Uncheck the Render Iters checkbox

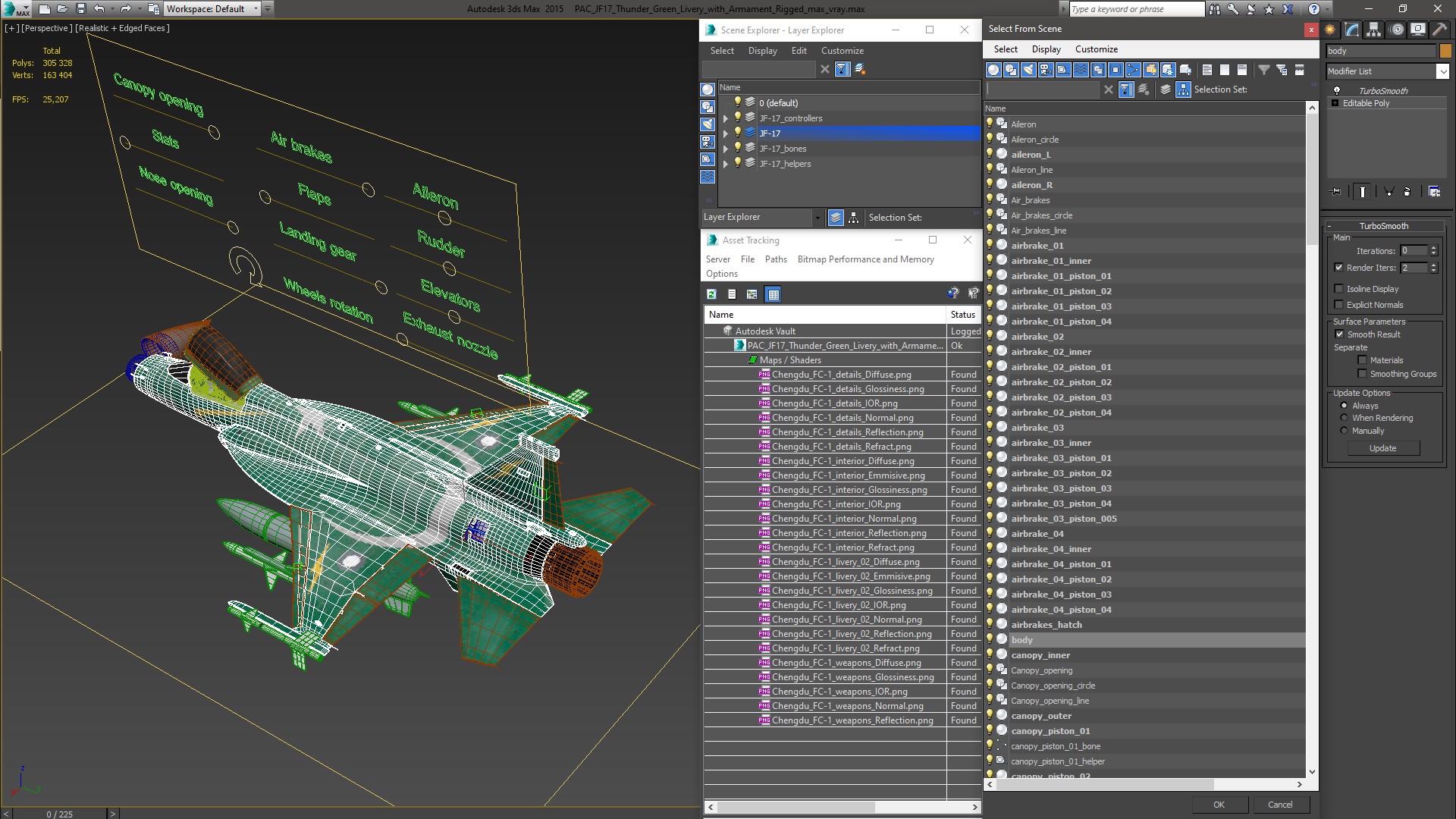pyautogui.click(x=1338, y=268)
